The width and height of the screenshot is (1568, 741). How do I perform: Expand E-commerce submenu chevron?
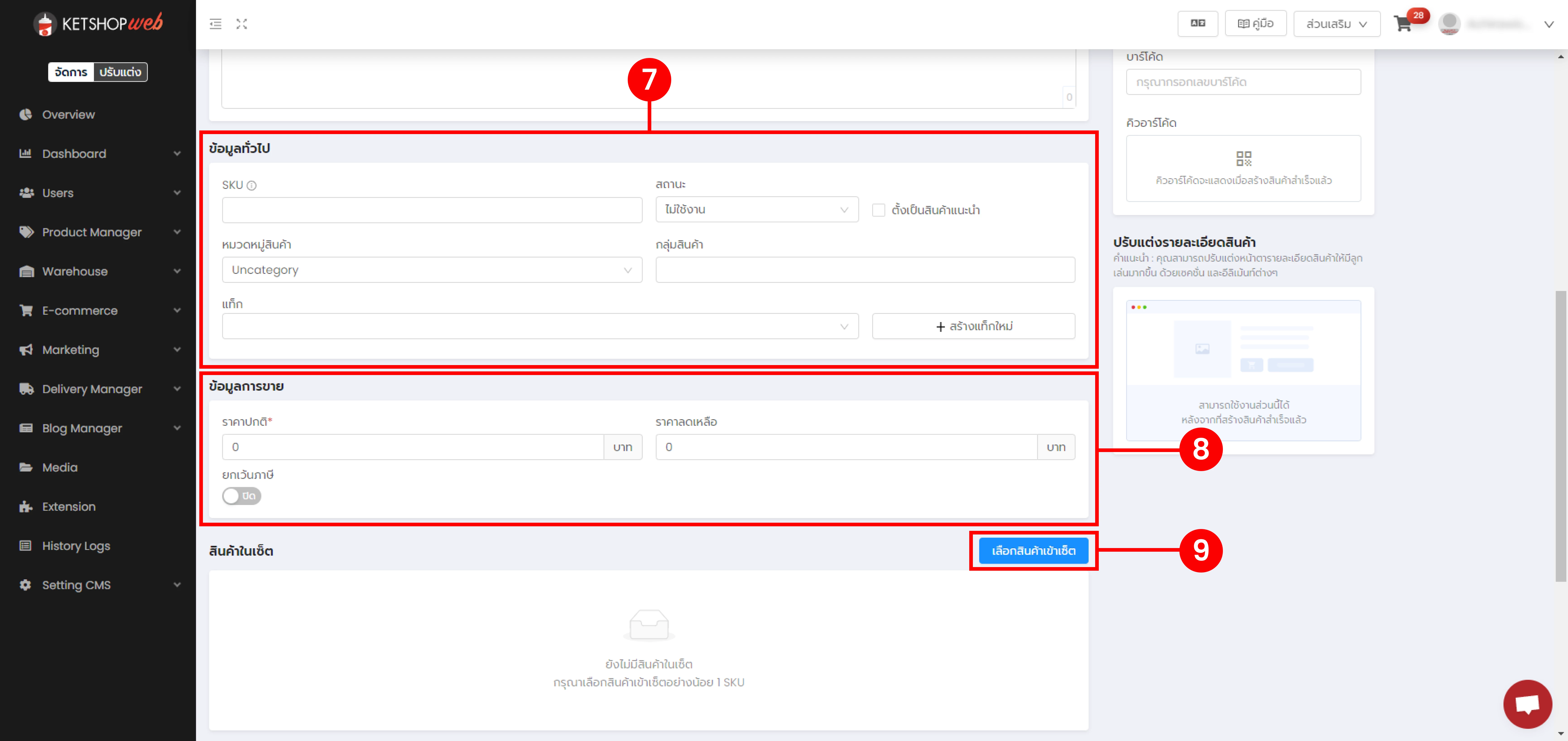click(177, 310)
